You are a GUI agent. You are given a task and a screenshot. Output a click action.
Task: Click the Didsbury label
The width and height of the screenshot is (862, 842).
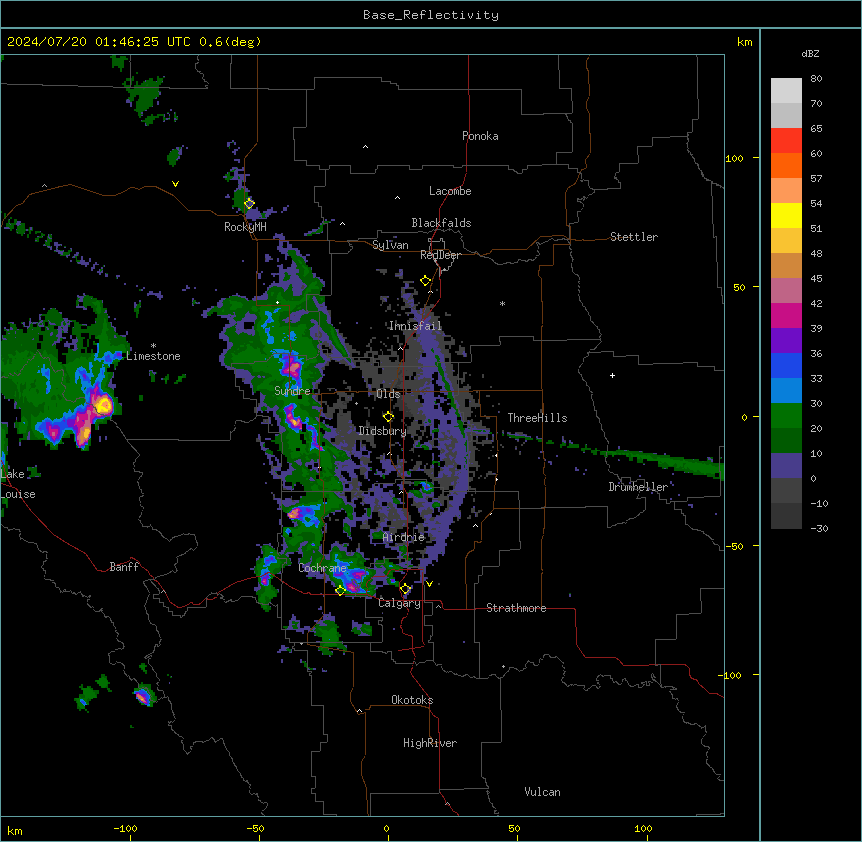click(x=383, y=431)
